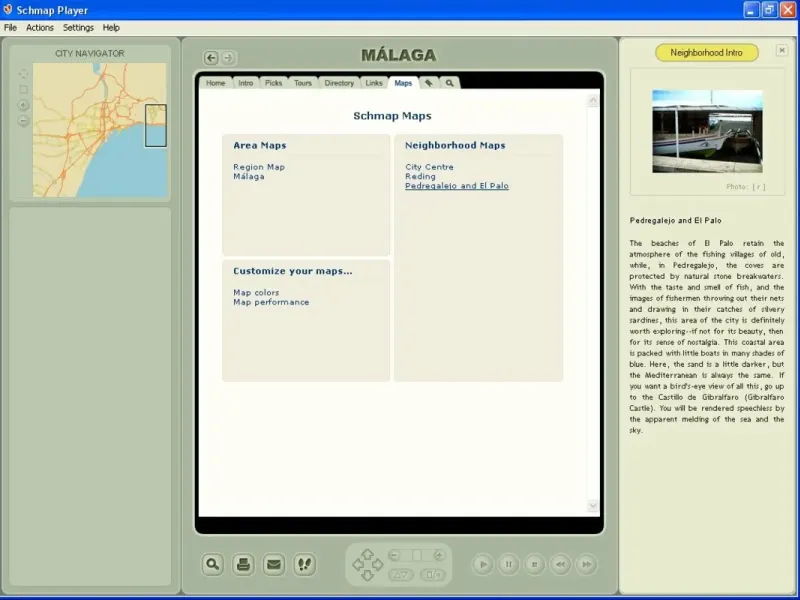Image resolution: width=800 pixels, height=600 pixels.
Task: Switch to the Picks tab
Action: click(x=273, y=83)
